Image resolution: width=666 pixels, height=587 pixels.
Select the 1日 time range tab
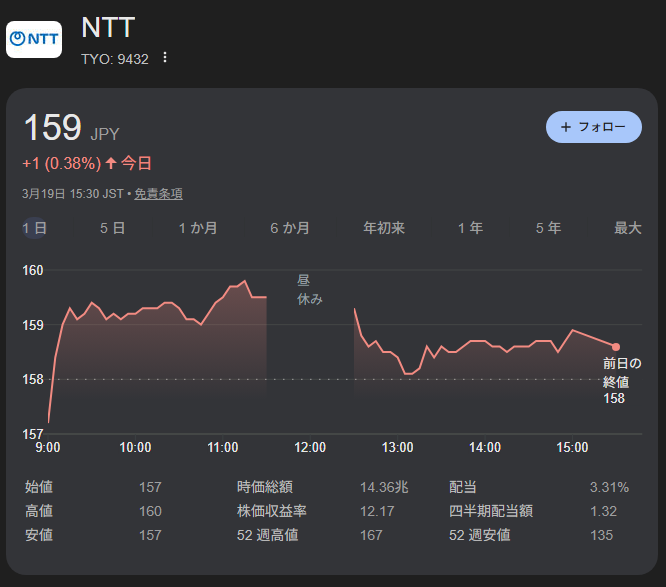pos(35,228)
